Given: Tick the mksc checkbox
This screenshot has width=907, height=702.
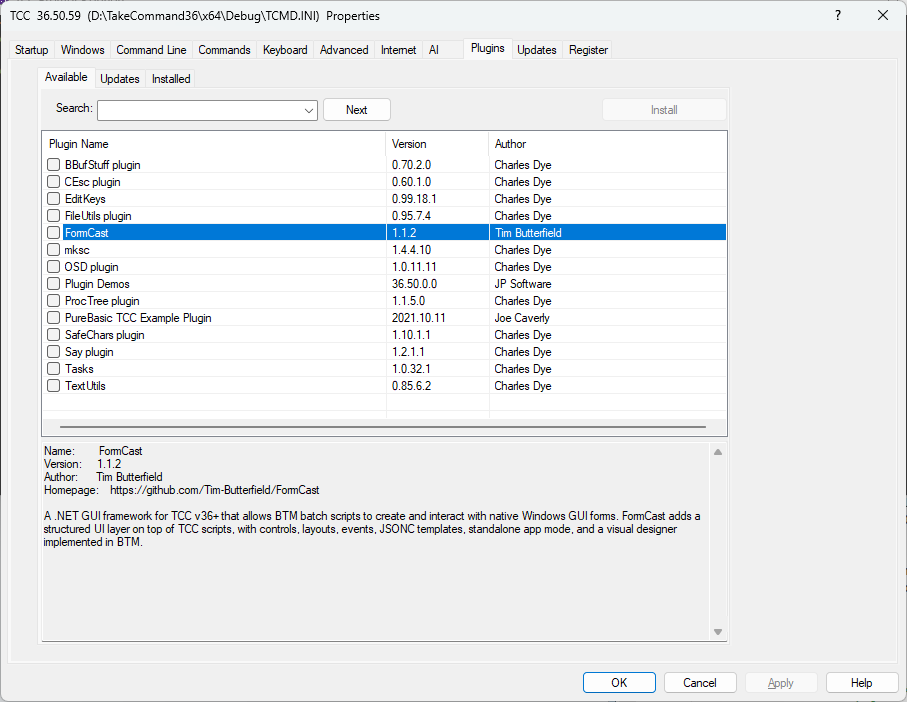Looking at the screenshot, I should tap(53, 250).
